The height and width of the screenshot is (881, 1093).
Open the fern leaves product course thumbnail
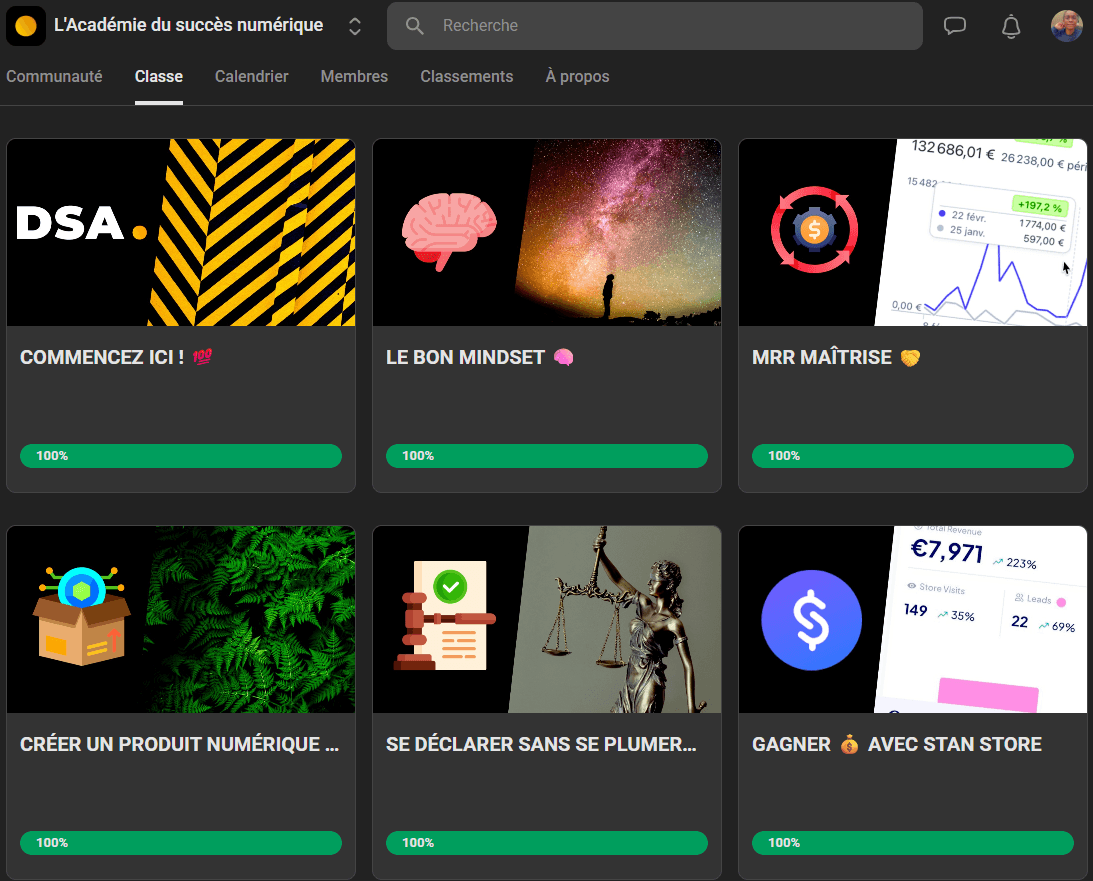point(250,620)
